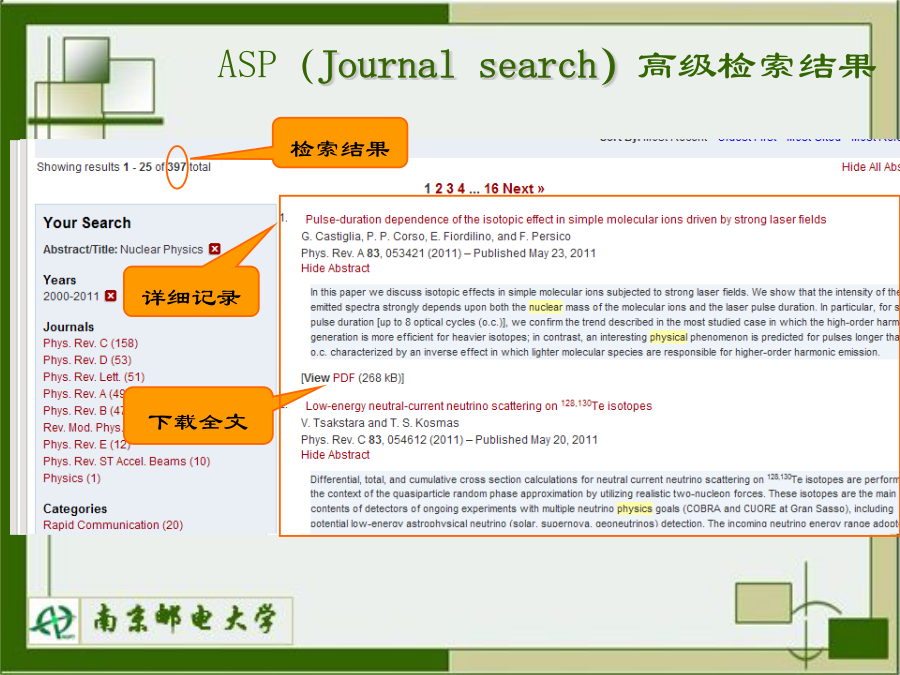Click the "Categories" heading

click(75, 509)
